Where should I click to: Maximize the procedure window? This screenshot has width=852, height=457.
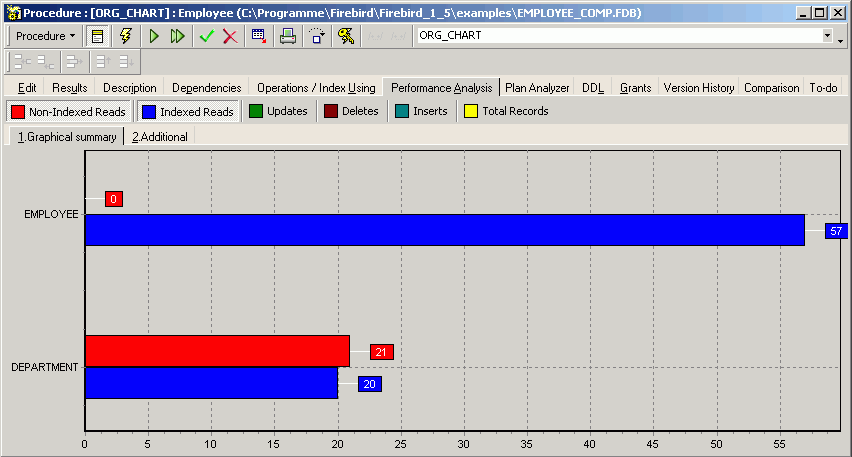[x=820, y=12]
